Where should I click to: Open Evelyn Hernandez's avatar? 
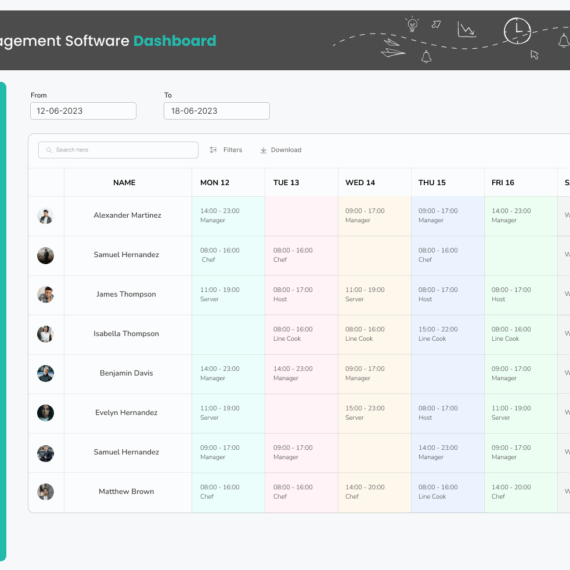[45, 413]
